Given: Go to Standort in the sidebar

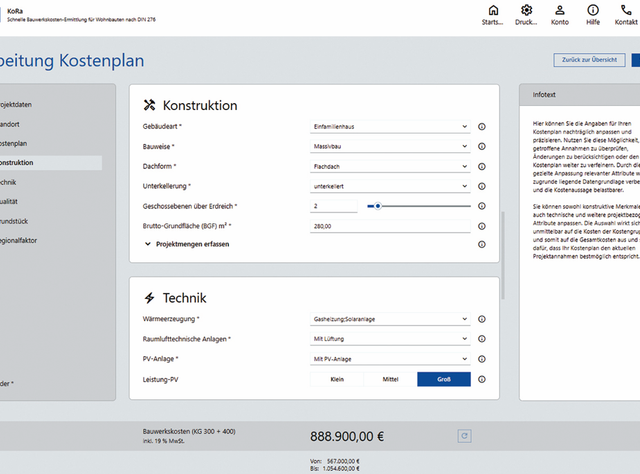Looking at the screenshot, I should click(x=9, y=124).
